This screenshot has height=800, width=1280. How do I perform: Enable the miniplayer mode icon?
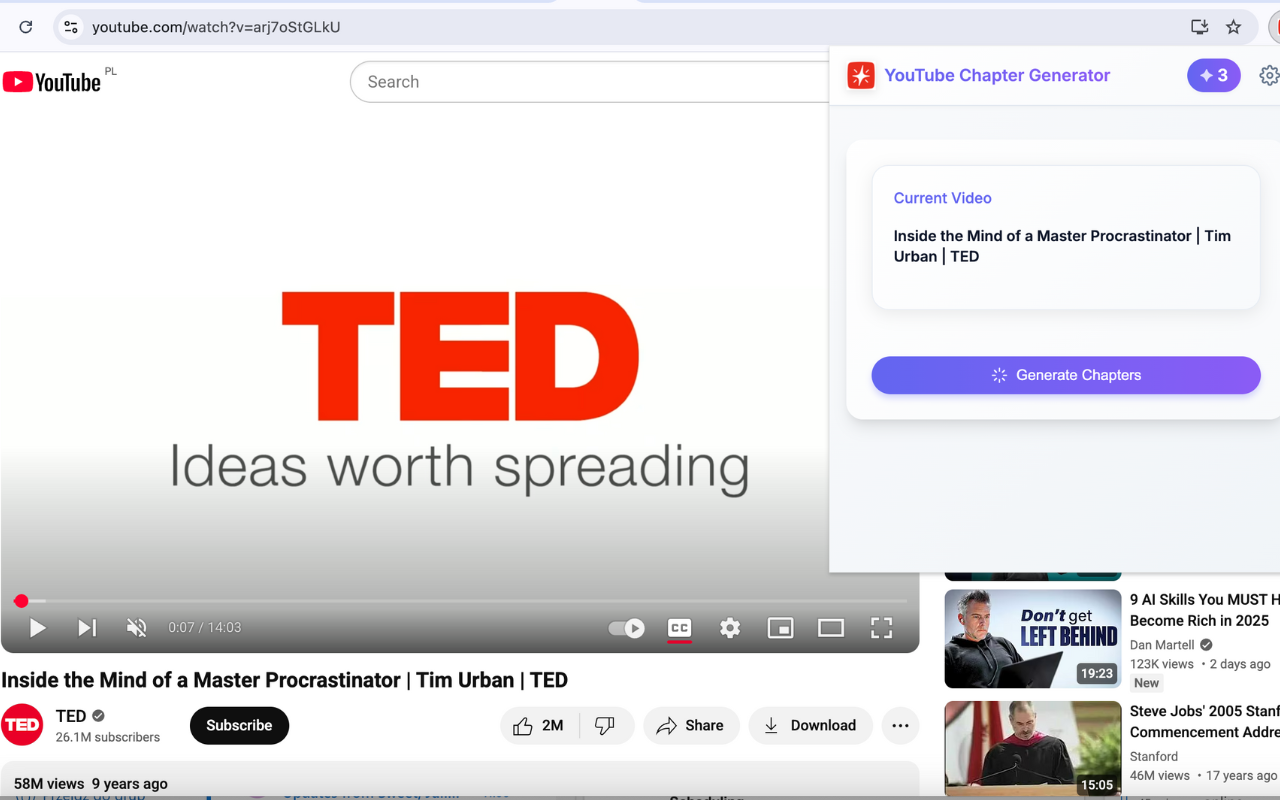coord(780,628)
